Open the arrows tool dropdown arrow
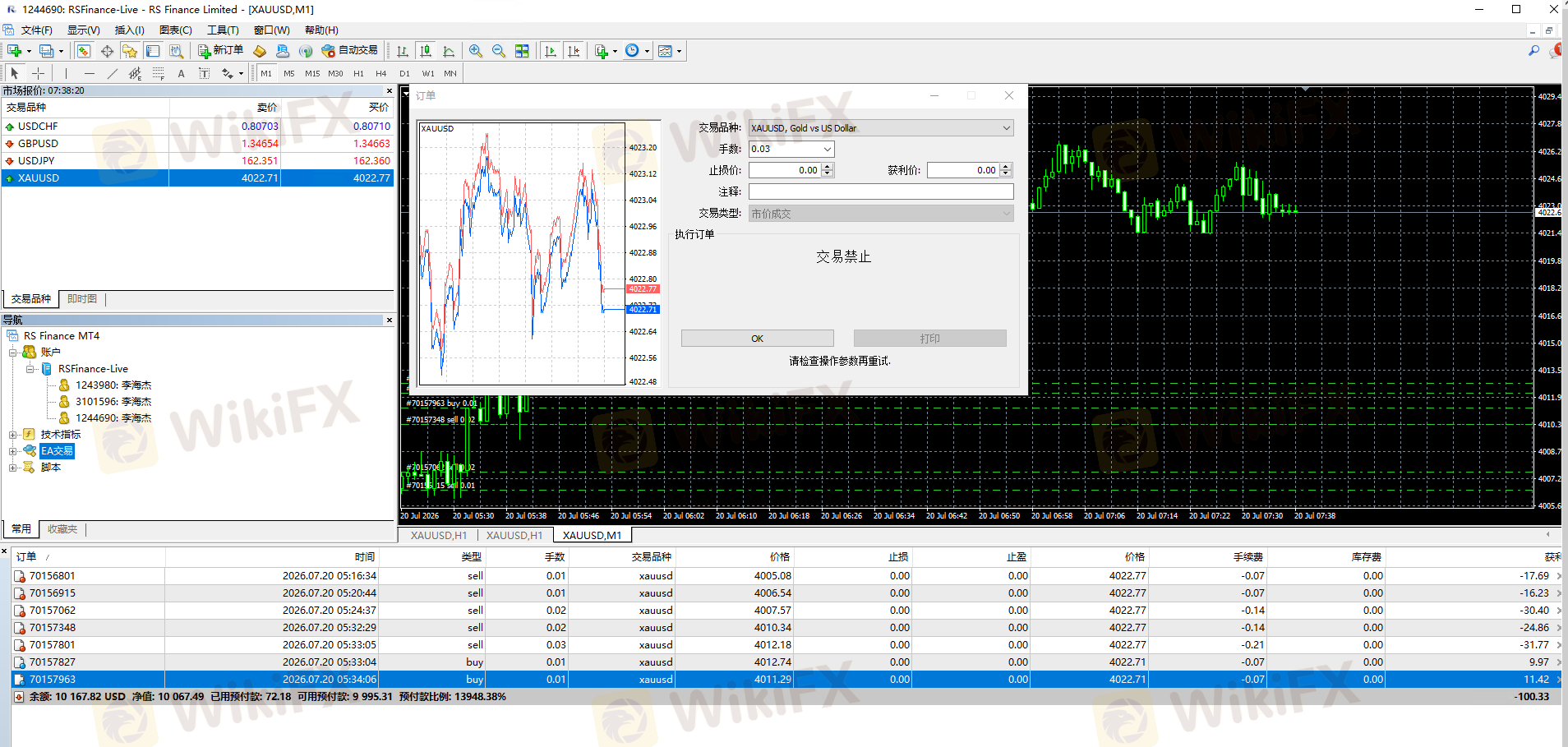Image resolution: width=1568 pixels, height=747 pixels. point(241,73)
